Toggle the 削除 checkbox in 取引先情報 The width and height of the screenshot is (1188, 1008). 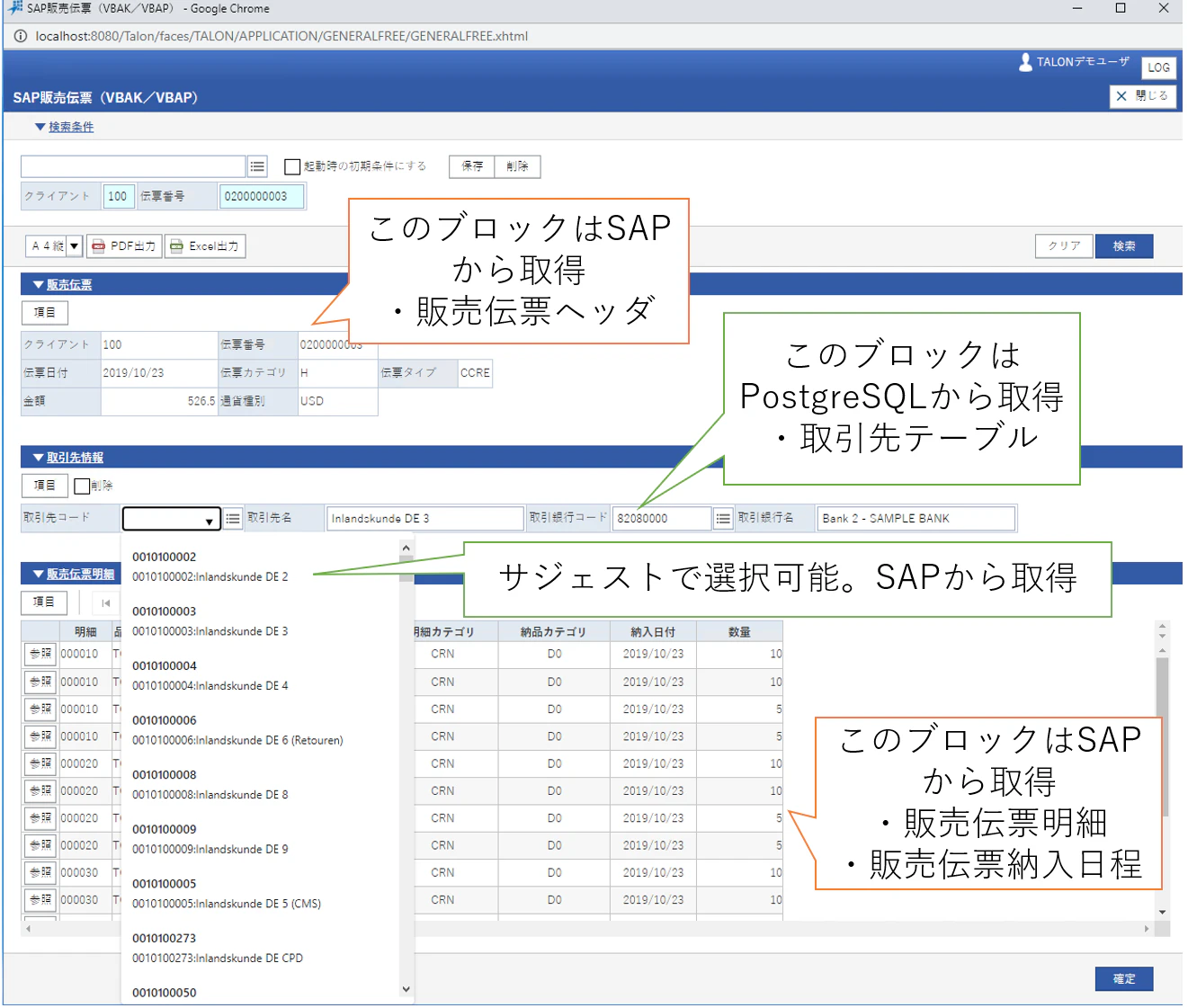click(x=82, y=486)
